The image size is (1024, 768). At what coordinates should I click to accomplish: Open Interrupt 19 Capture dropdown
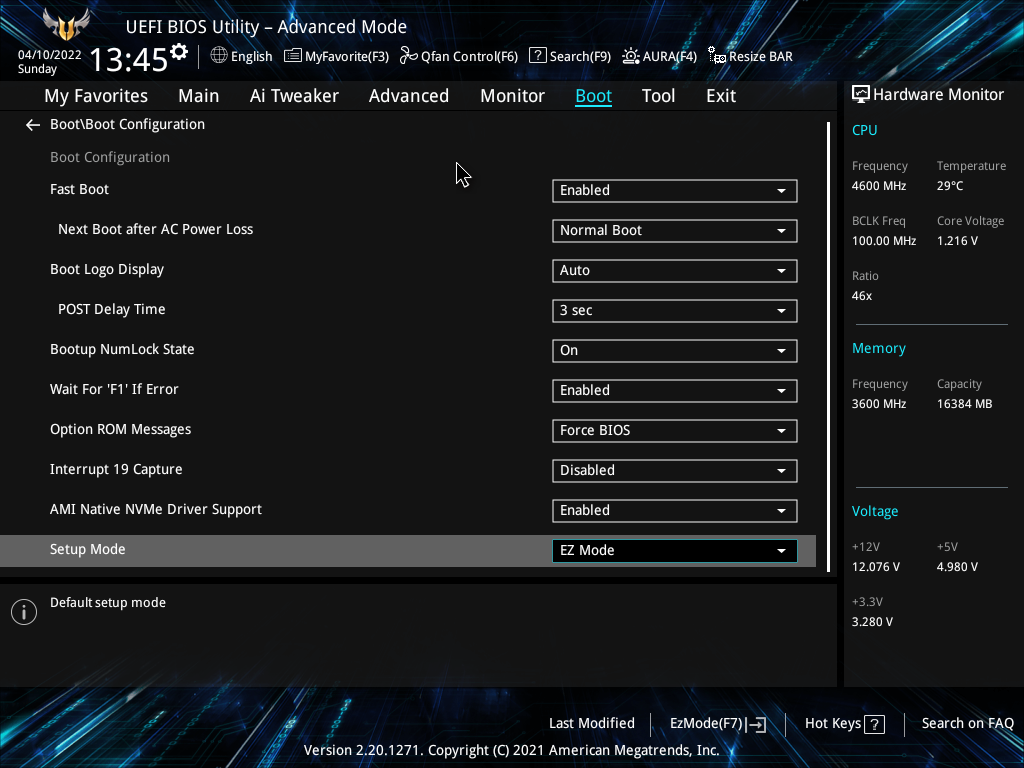[675, 470]
